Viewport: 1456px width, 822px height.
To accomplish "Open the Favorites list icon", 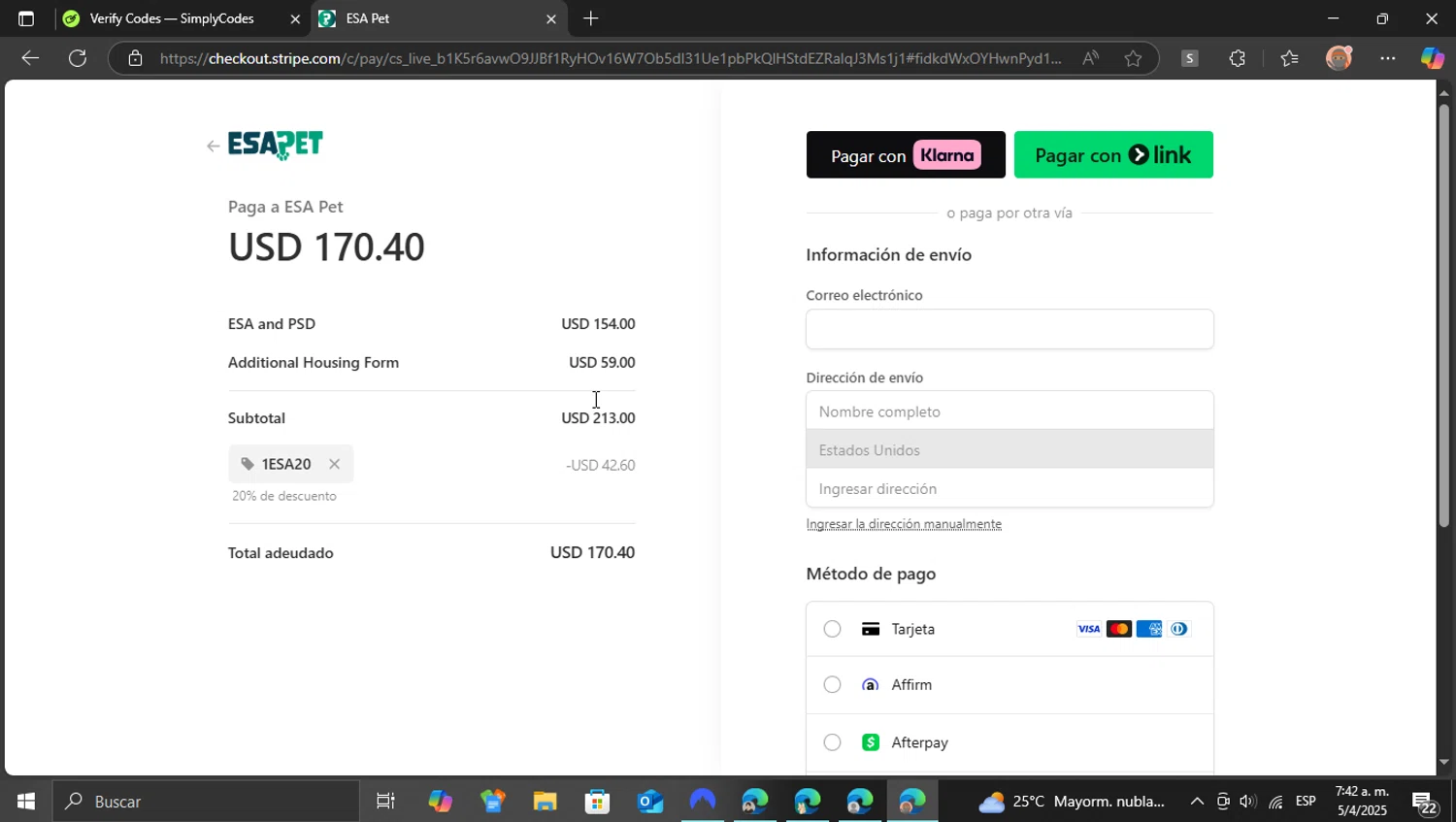I will 1289,58.
